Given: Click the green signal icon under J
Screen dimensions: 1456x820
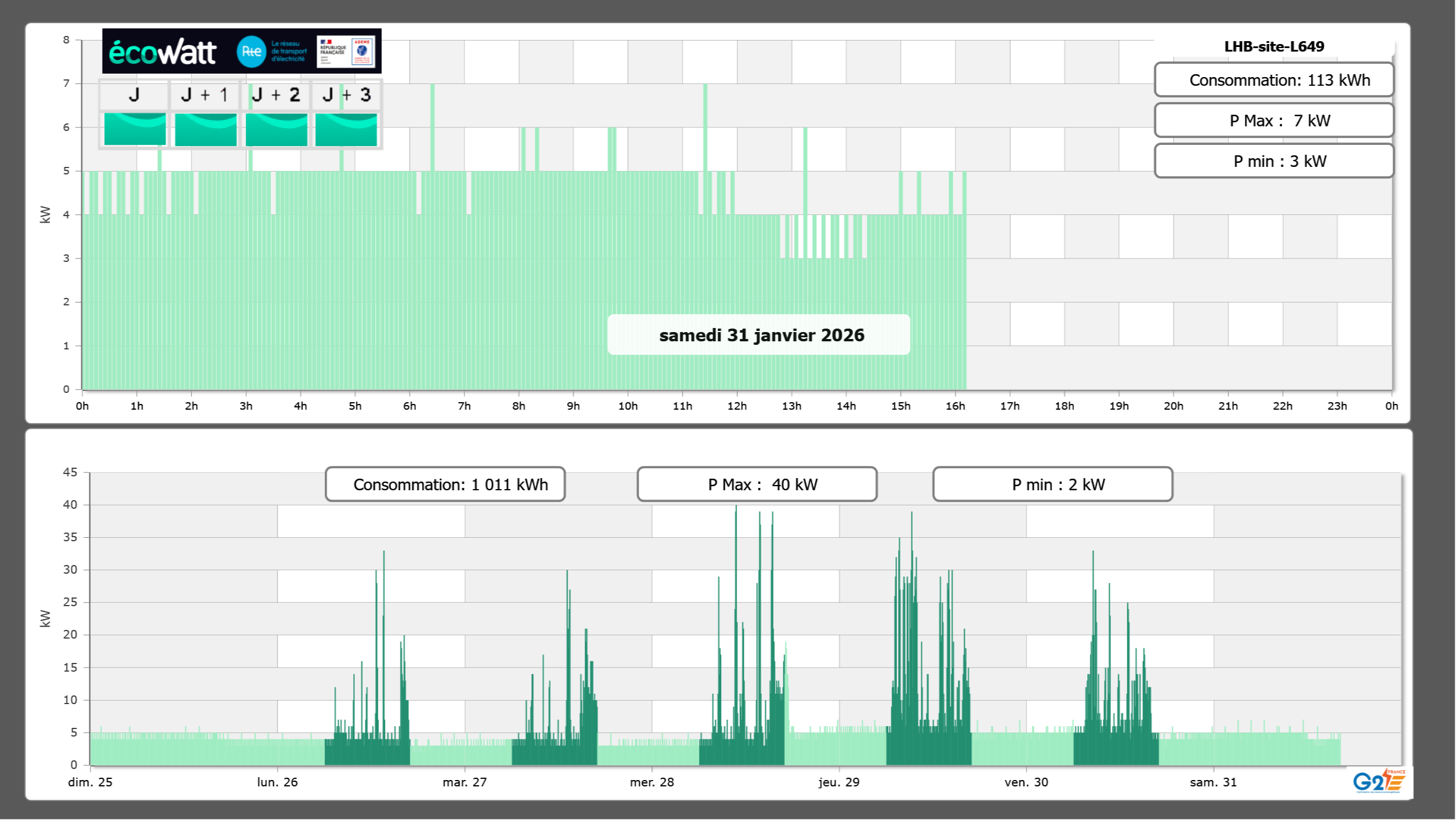Looking at the screenshot, I should pos(135,129).
